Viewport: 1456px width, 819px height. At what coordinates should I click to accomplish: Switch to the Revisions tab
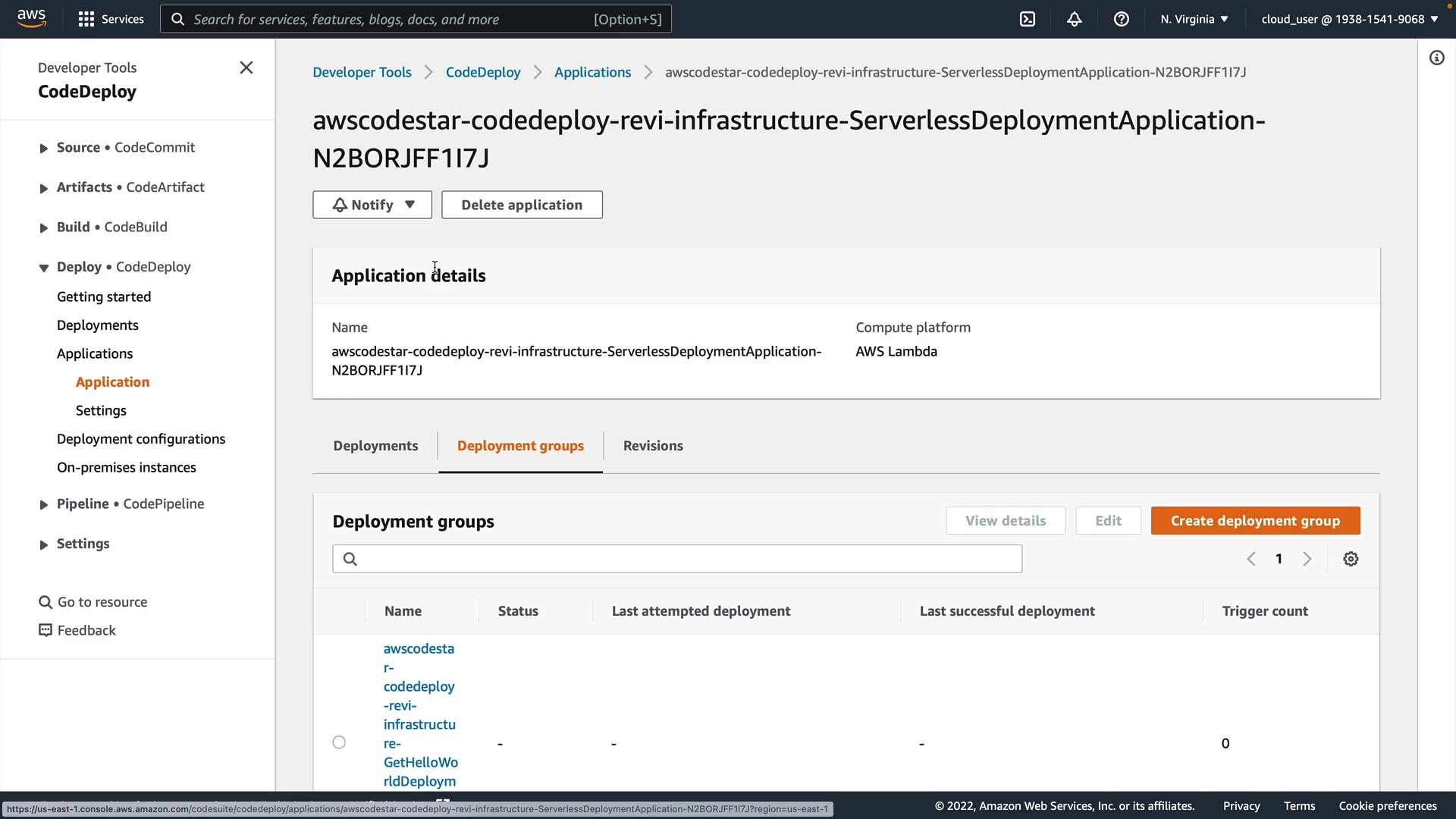[653, 446]
